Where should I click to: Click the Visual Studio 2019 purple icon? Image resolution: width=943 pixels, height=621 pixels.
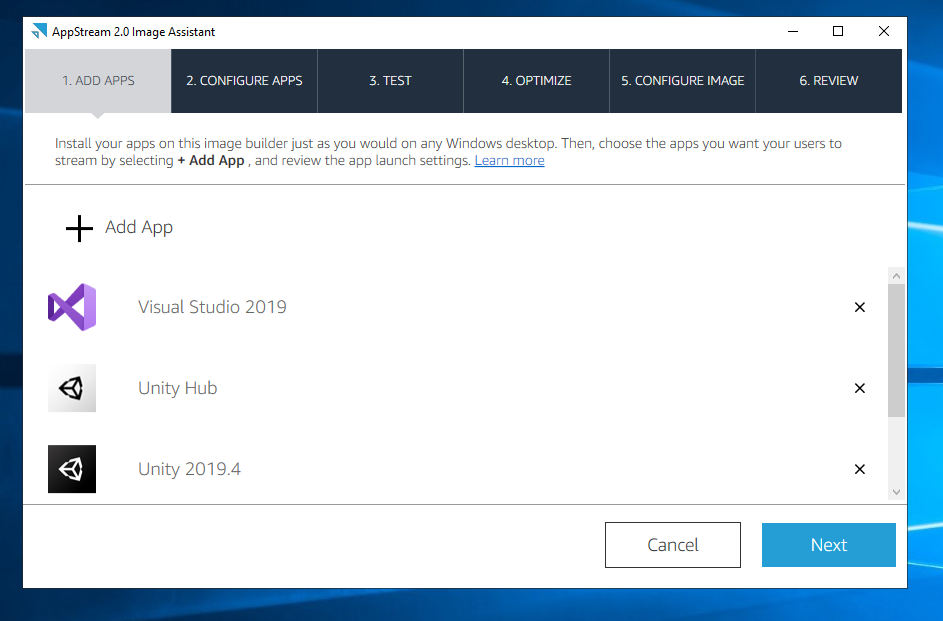[72, 307]
